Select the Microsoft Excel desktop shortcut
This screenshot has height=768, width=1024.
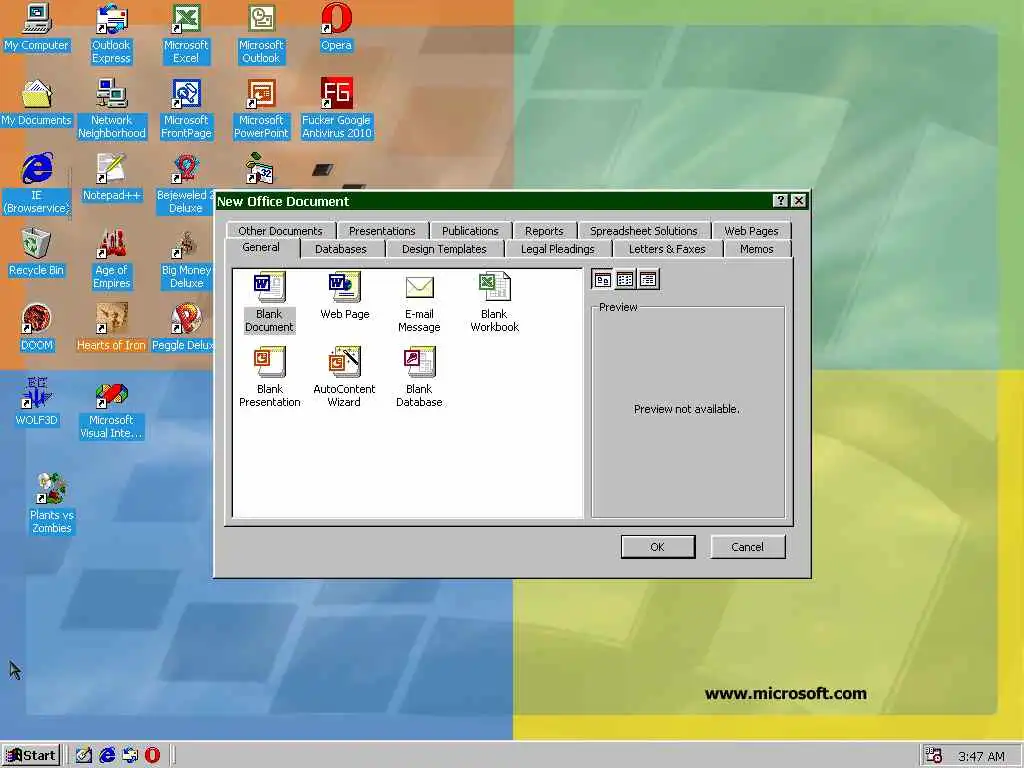(x=186, y=34)
